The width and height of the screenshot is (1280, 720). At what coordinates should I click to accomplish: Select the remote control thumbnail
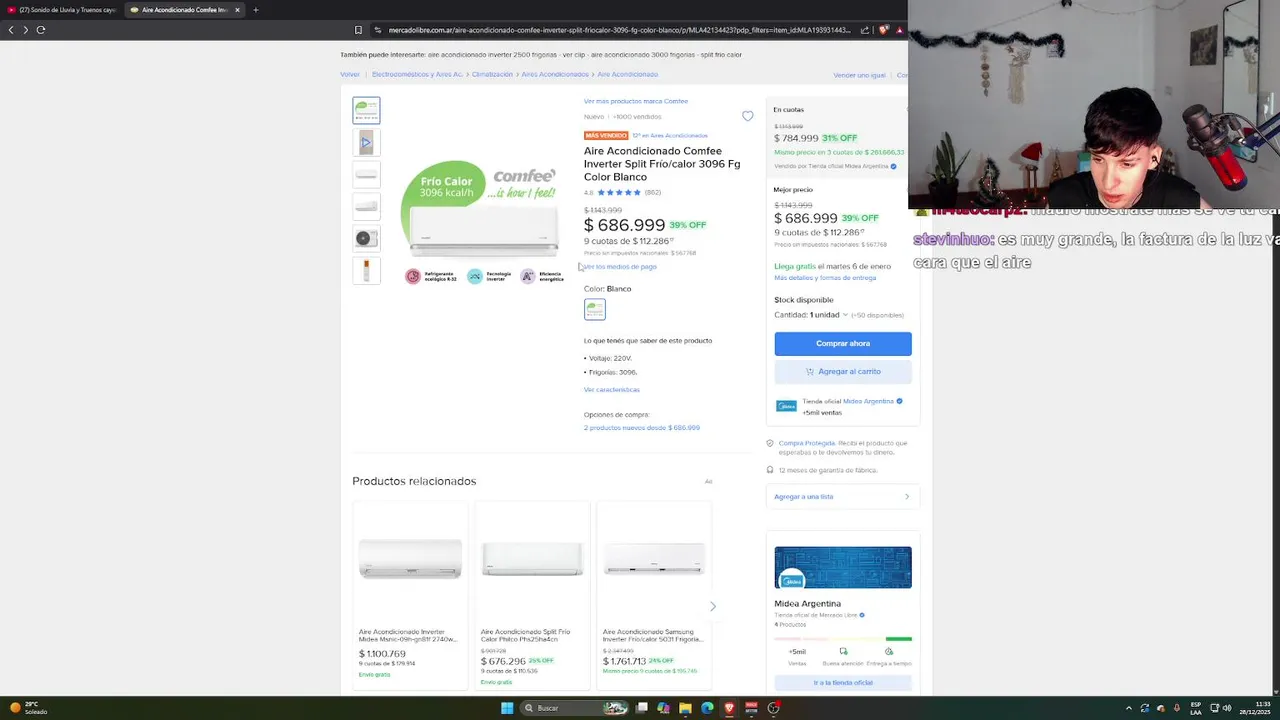pos(366,270)
